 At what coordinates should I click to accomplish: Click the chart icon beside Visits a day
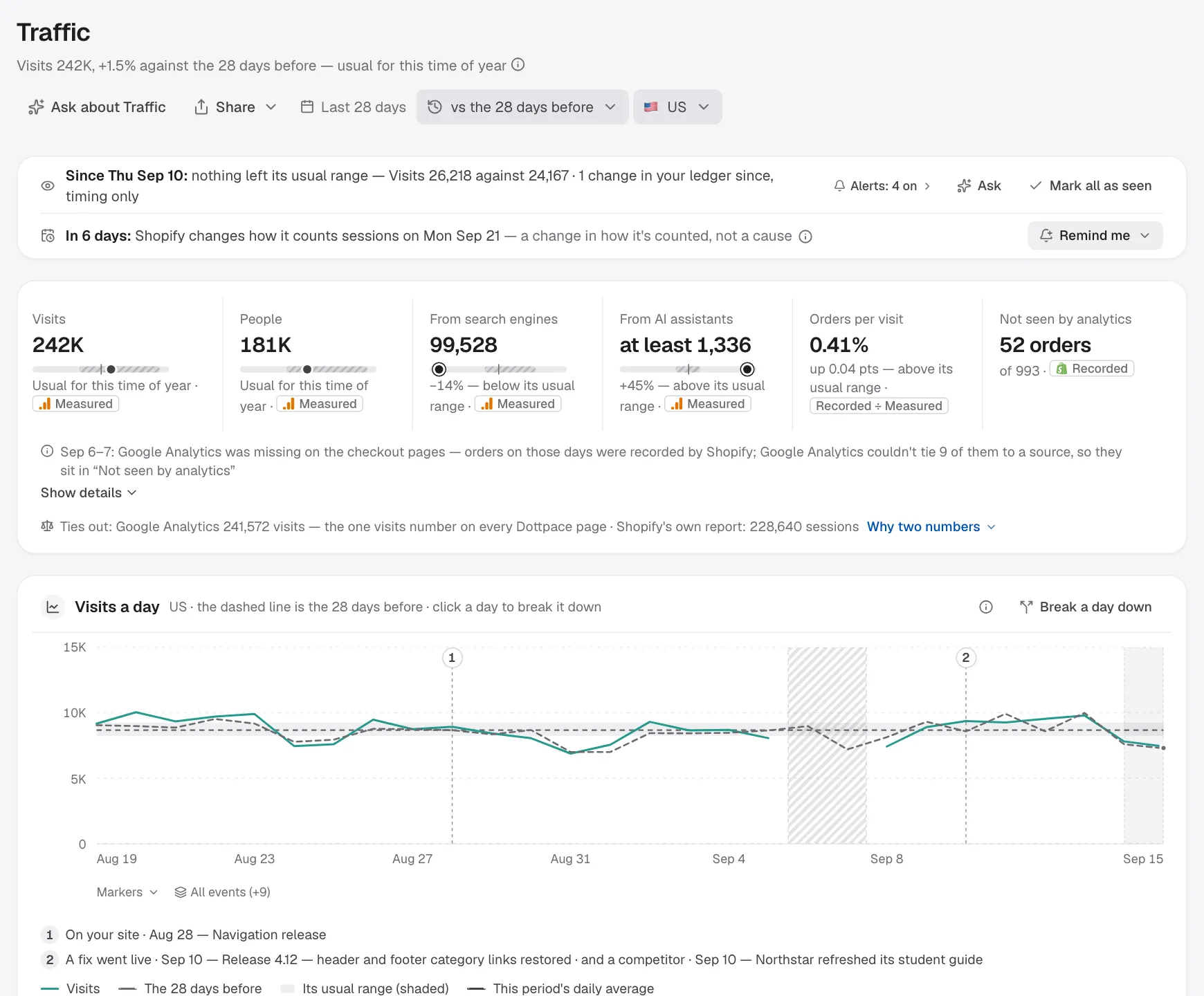click(53, 607)
